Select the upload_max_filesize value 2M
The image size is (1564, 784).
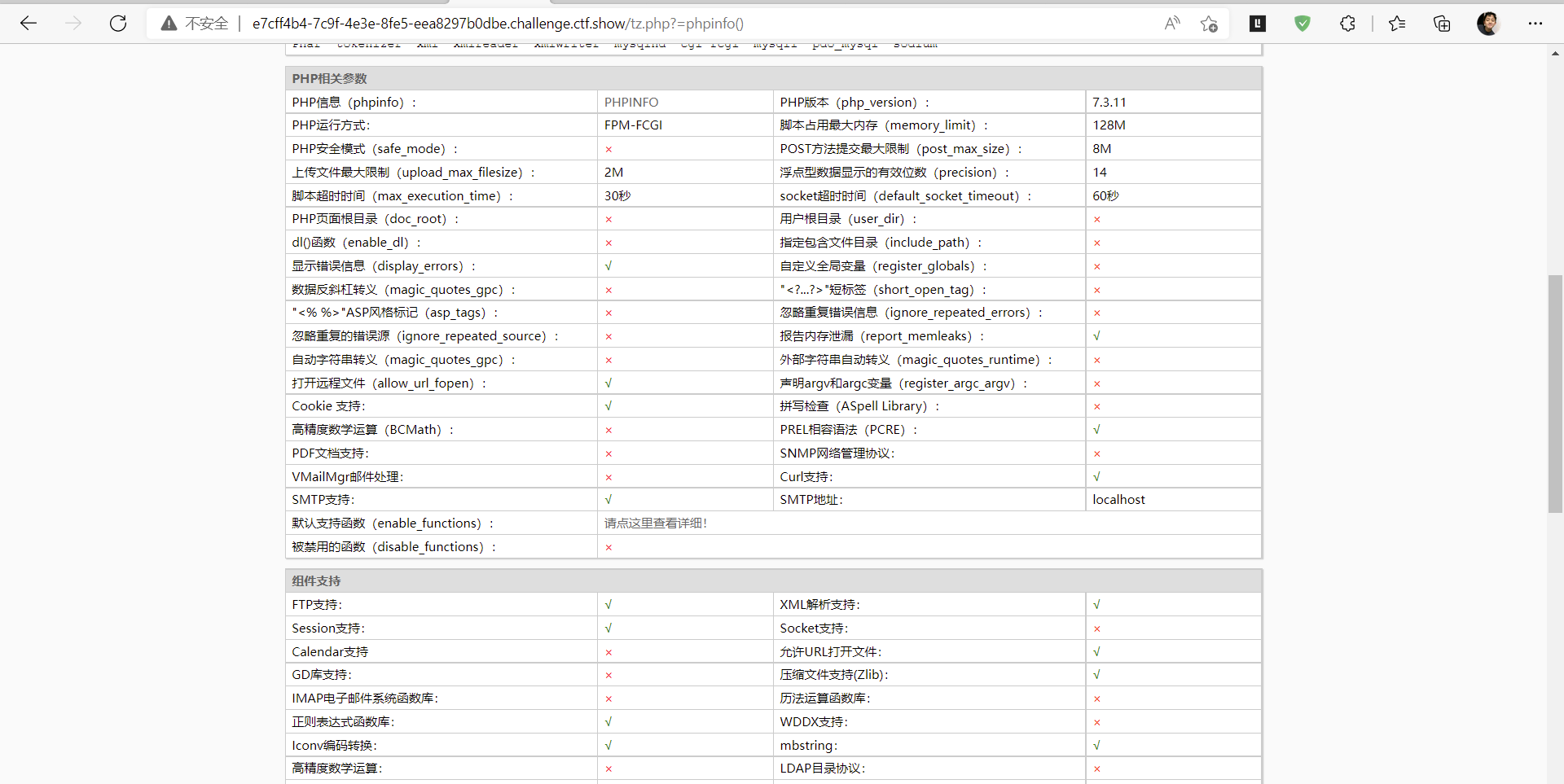613,173
